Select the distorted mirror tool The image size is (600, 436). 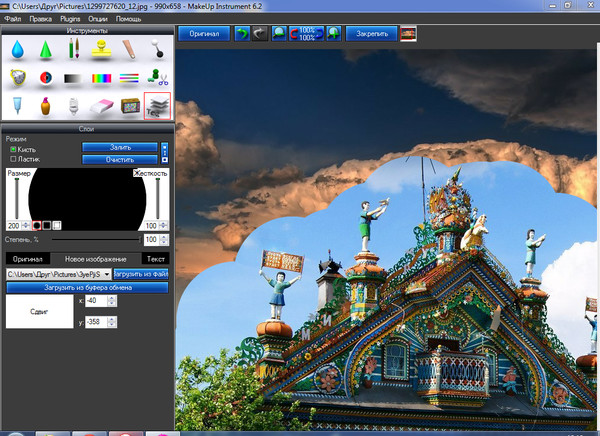click(x=18, y=77)
